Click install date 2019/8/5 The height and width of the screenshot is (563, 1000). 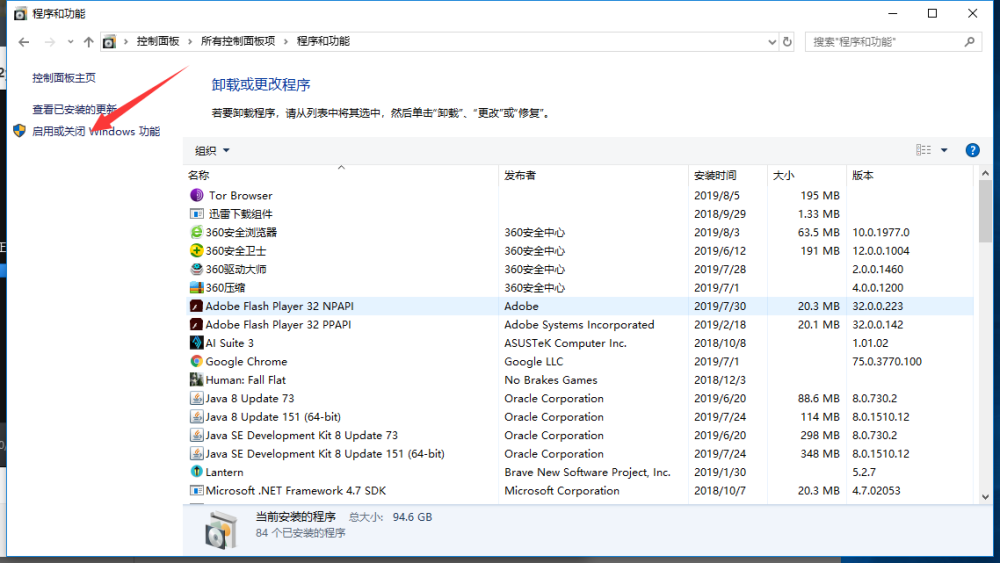point(716,196)
